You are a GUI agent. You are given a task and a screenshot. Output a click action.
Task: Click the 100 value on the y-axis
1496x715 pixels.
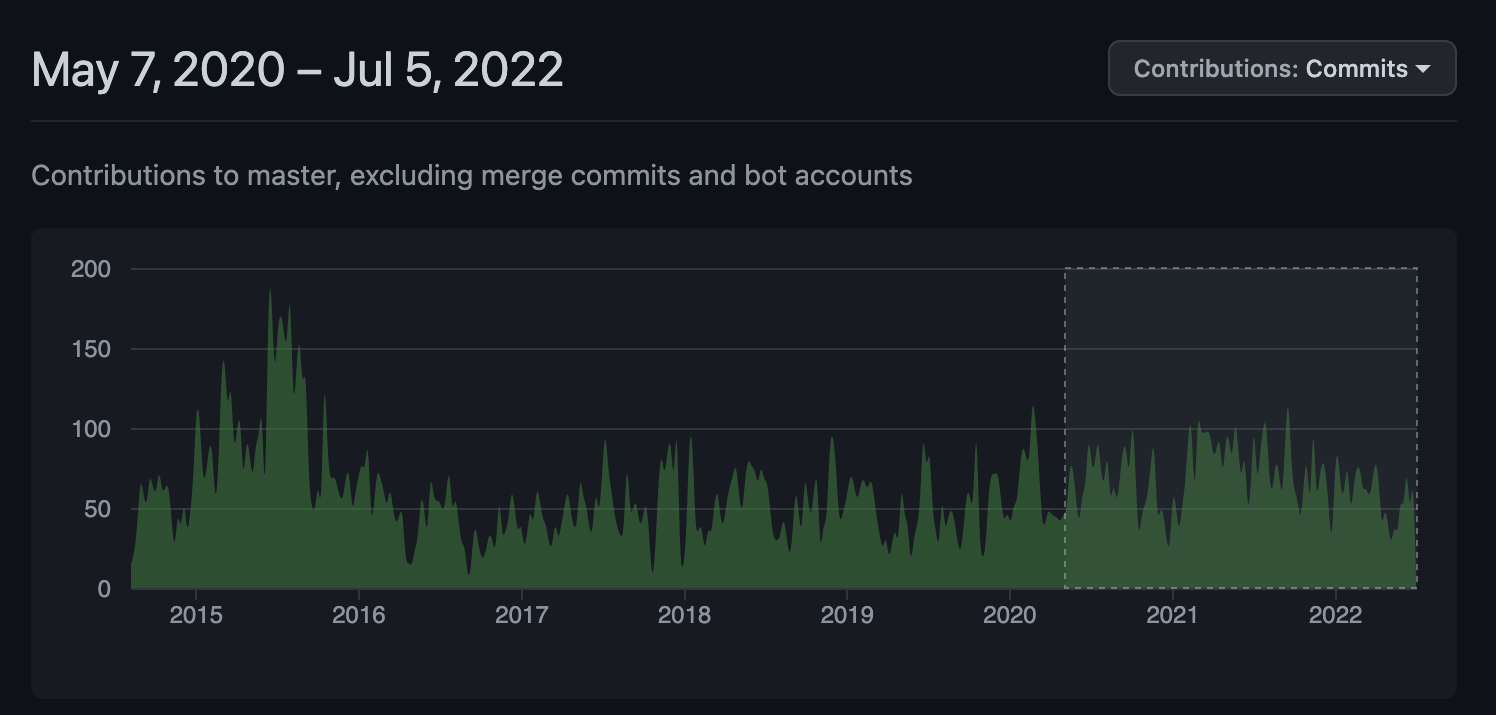pos(91,429)
